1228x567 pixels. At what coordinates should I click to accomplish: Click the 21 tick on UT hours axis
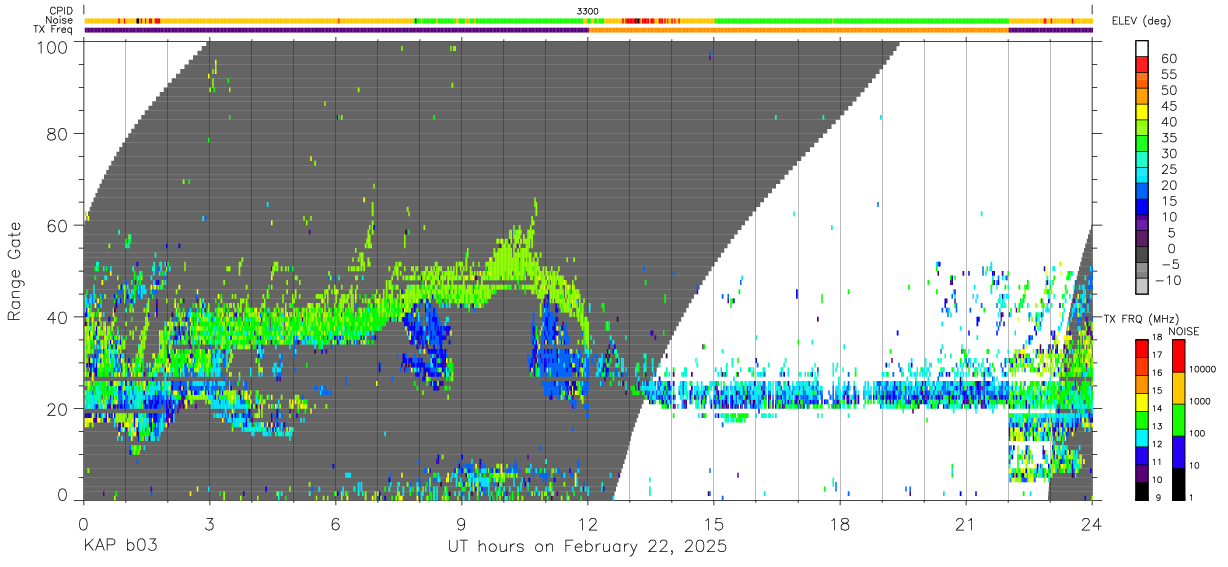[966, 523]
